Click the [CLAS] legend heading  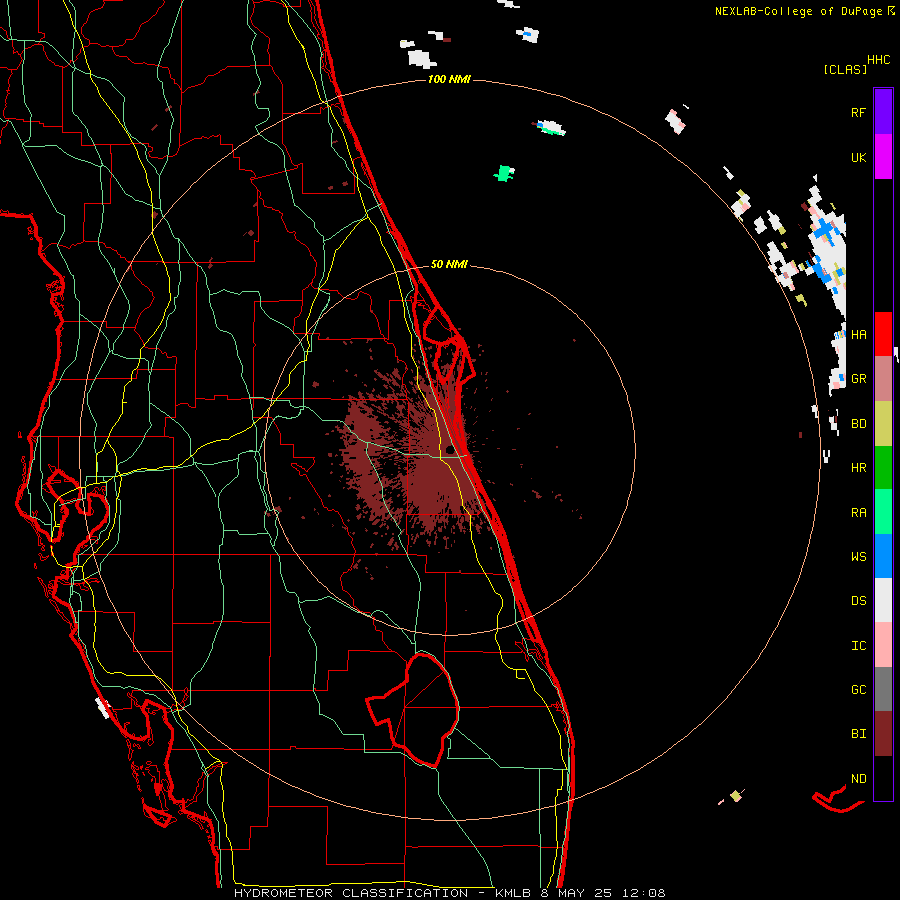point(845,70)
